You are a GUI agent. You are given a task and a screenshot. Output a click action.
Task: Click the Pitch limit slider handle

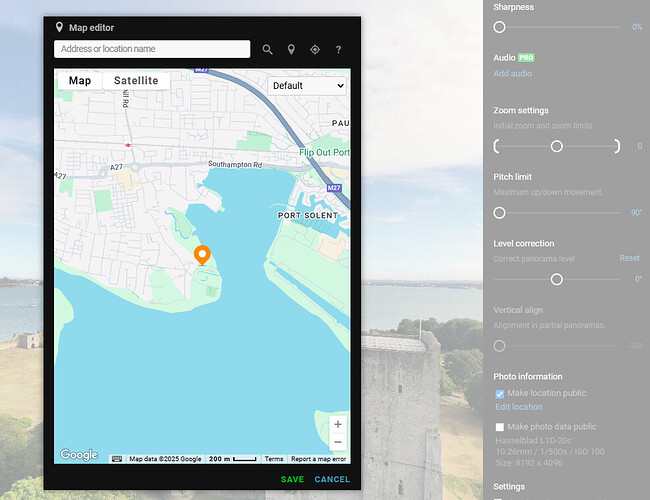click(x=499, y=213)
